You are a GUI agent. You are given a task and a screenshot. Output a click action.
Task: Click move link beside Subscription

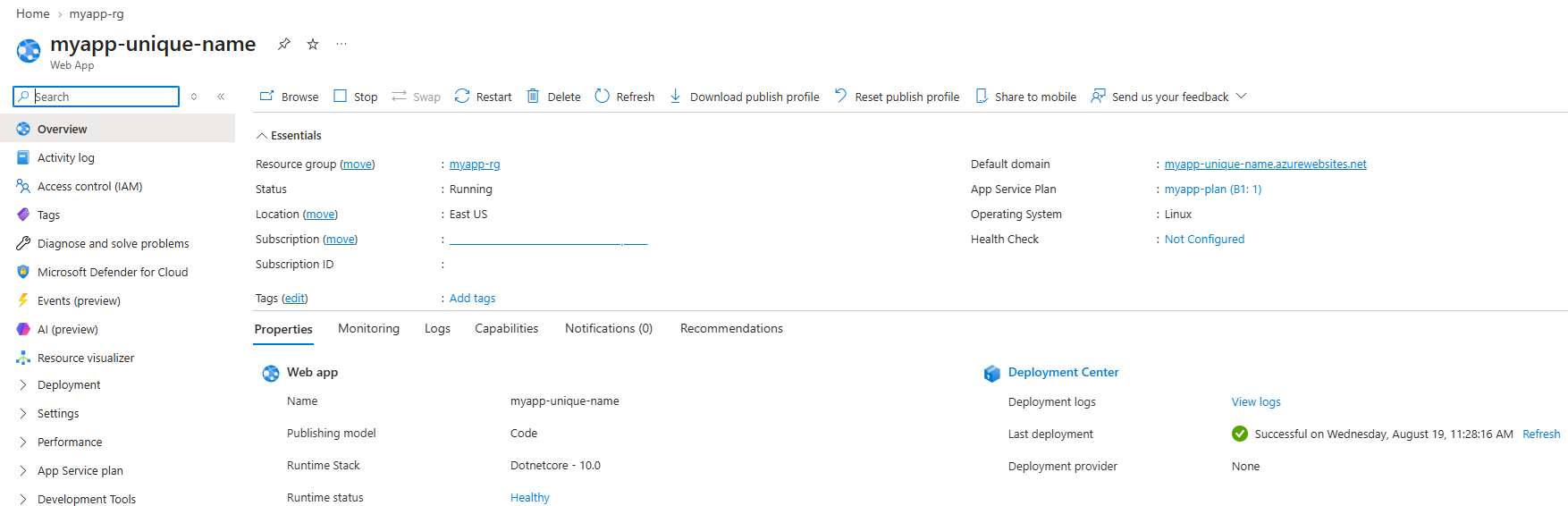tap(340, 239)
